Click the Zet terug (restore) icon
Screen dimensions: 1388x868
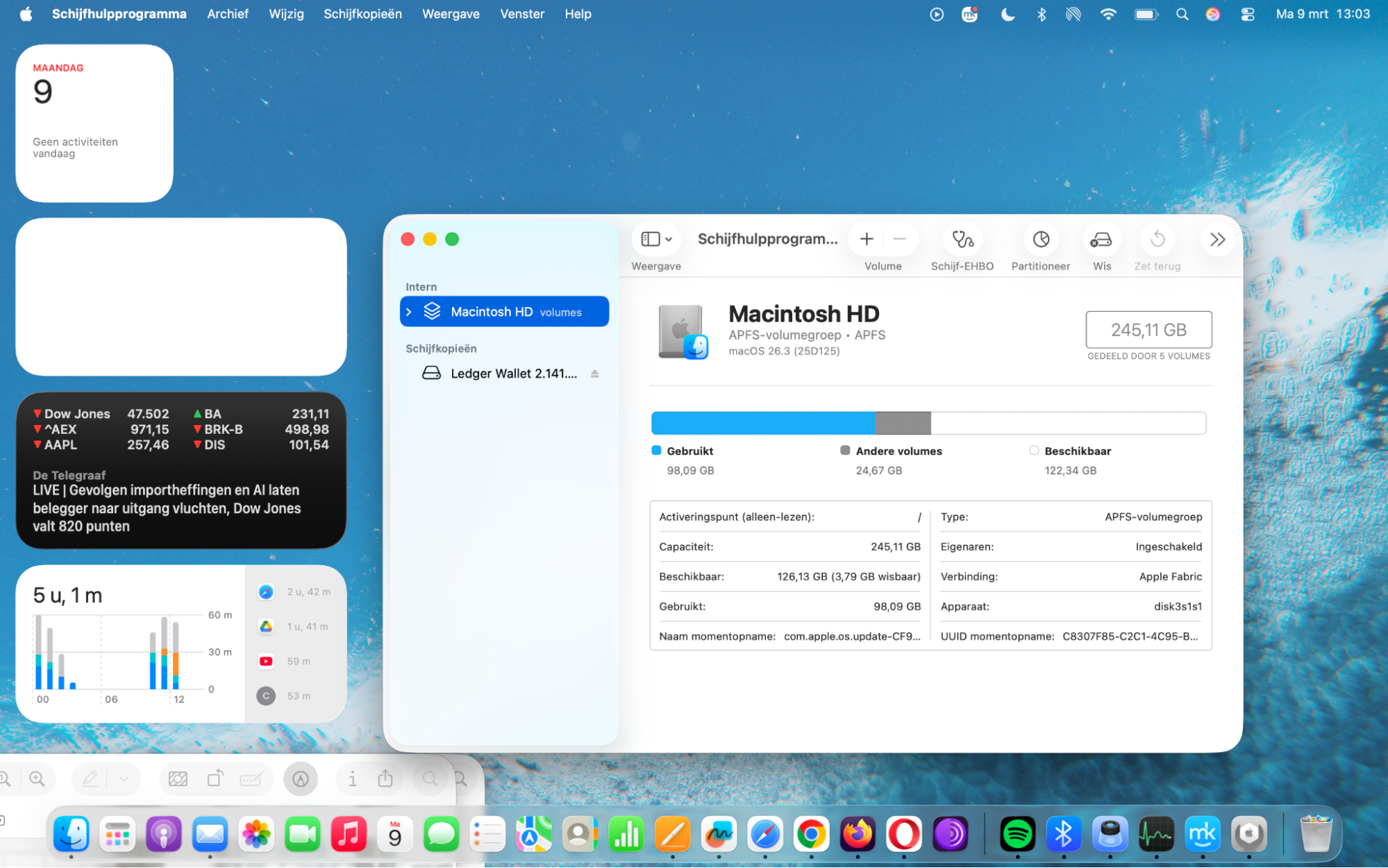pyautogui.click(x=1156, y=240)
